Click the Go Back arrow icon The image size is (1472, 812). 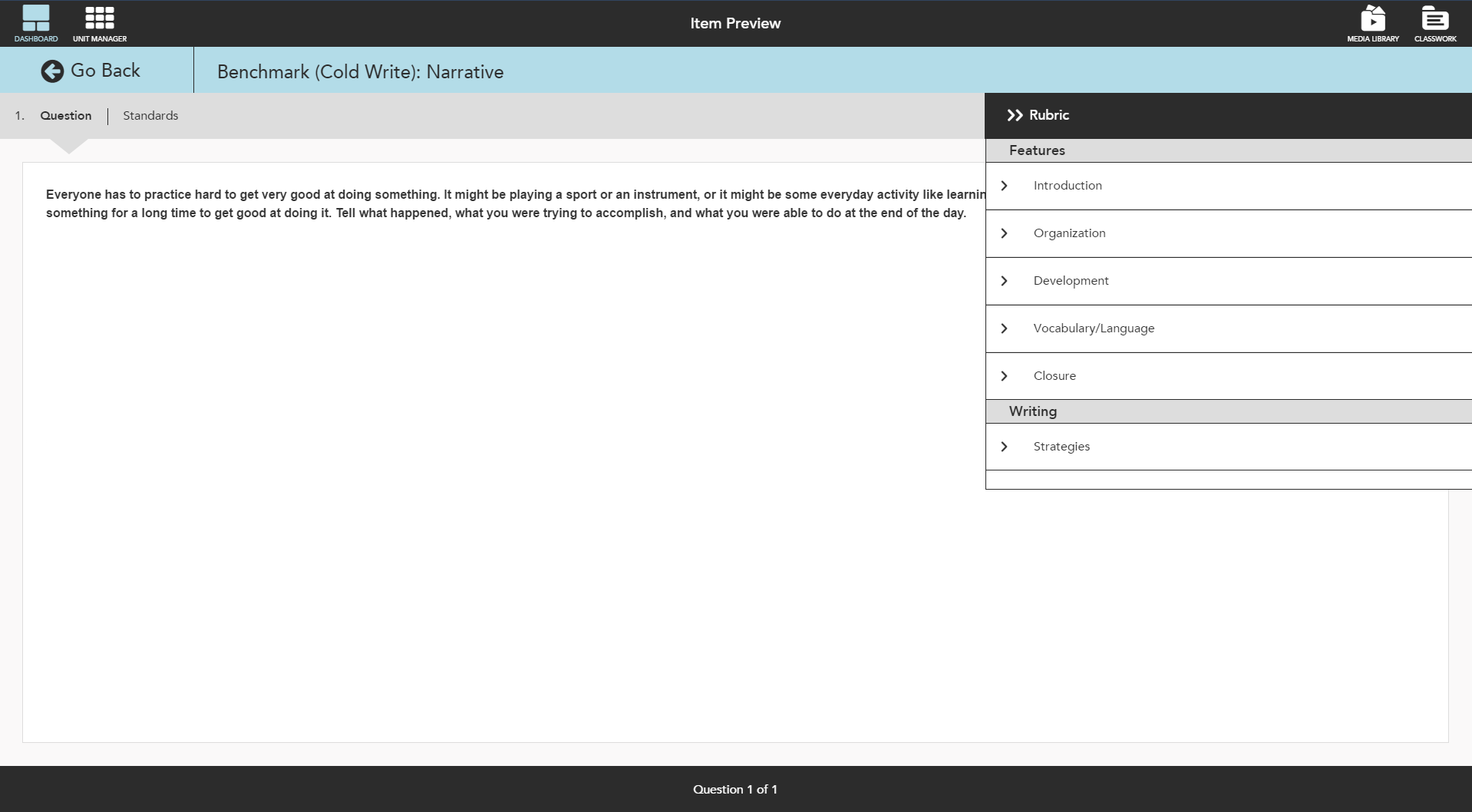pyautogui.click(x=52, y=71)
